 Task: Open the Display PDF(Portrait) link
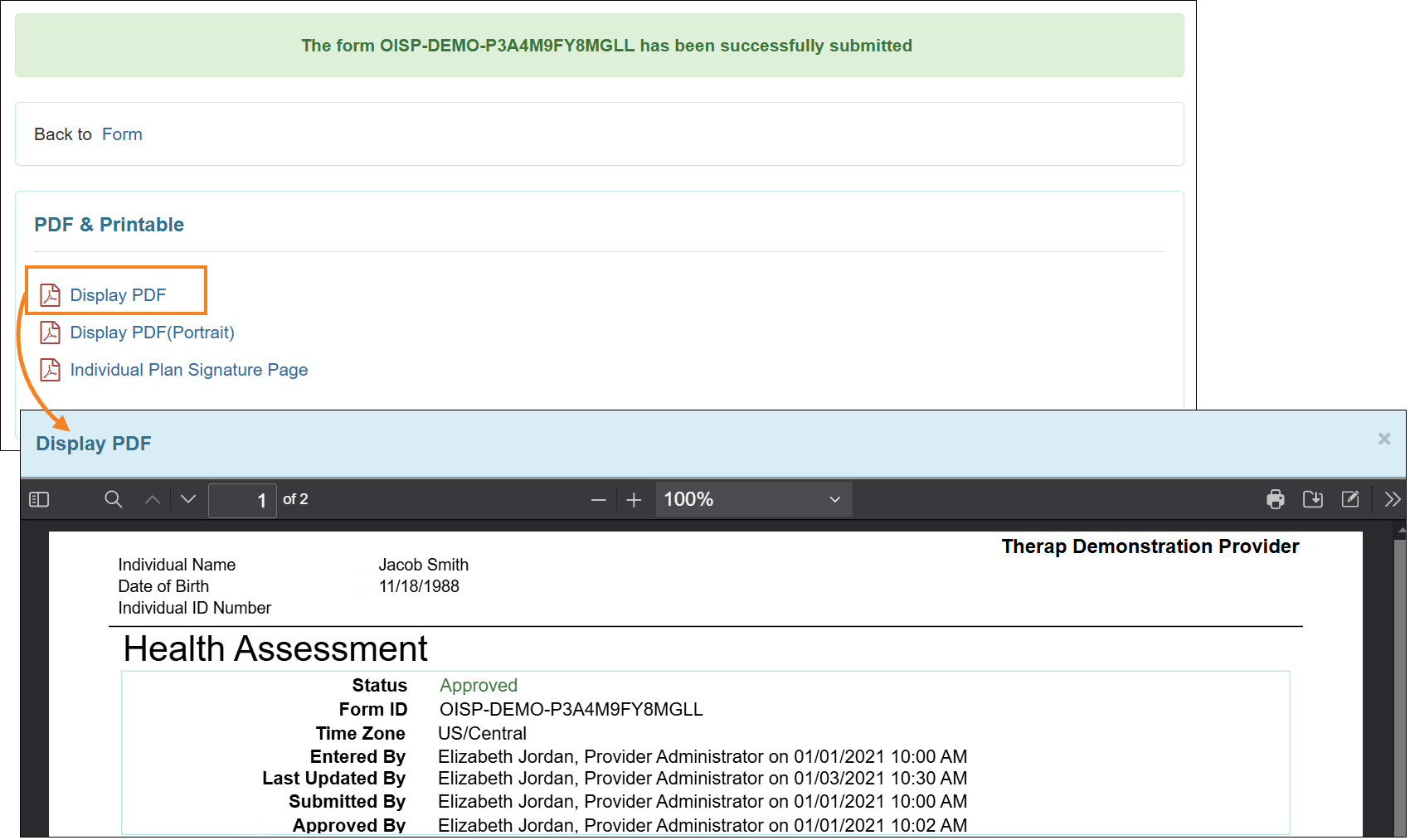click(152, 333)
